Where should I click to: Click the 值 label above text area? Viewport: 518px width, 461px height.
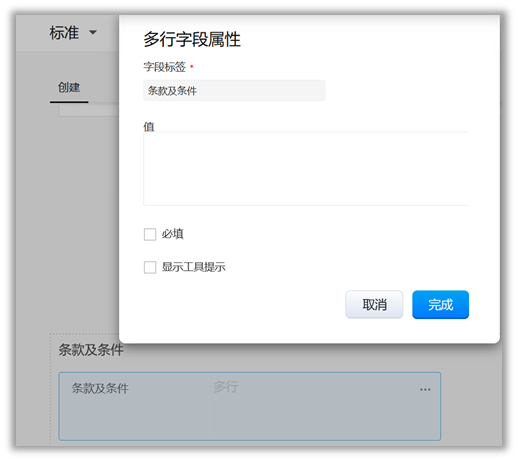[149, 126]
